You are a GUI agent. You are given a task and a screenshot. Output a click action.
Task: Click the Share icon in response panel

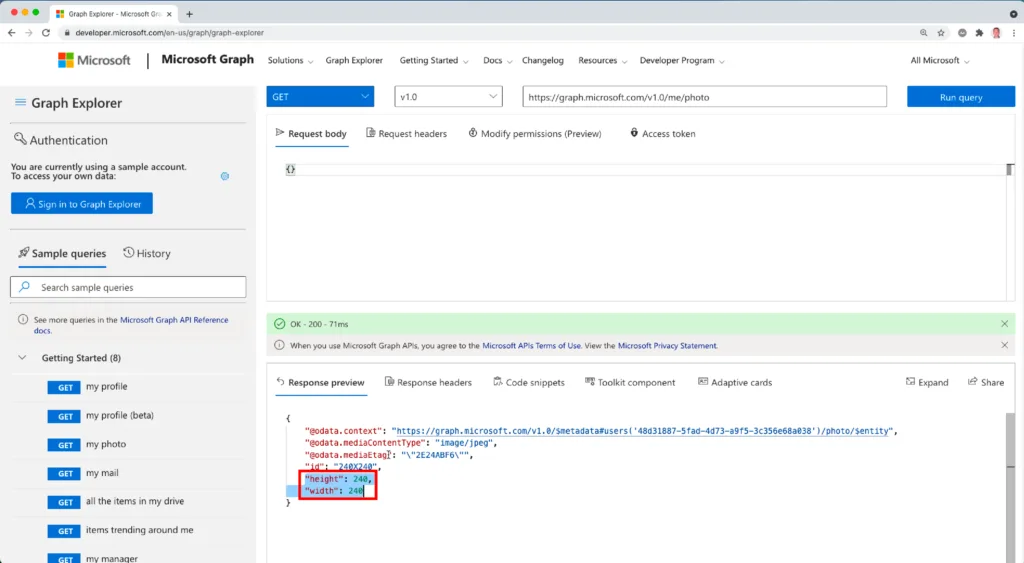click(x=985, y=382)
